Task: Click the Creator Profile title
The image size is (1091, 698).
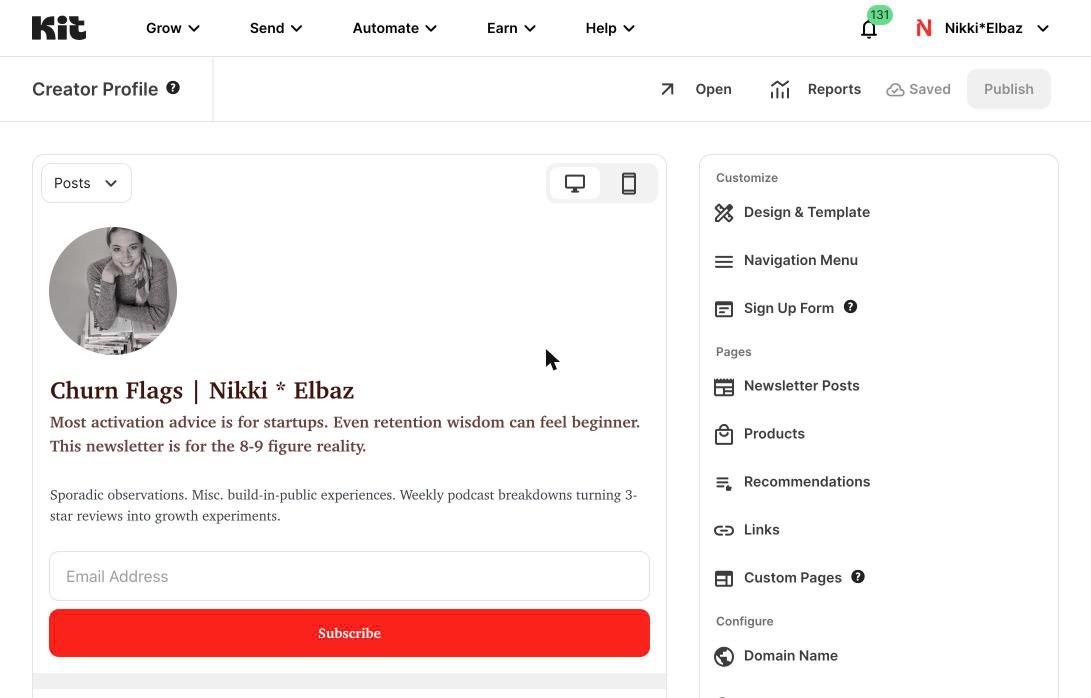Action: click(x=95, y=89)
